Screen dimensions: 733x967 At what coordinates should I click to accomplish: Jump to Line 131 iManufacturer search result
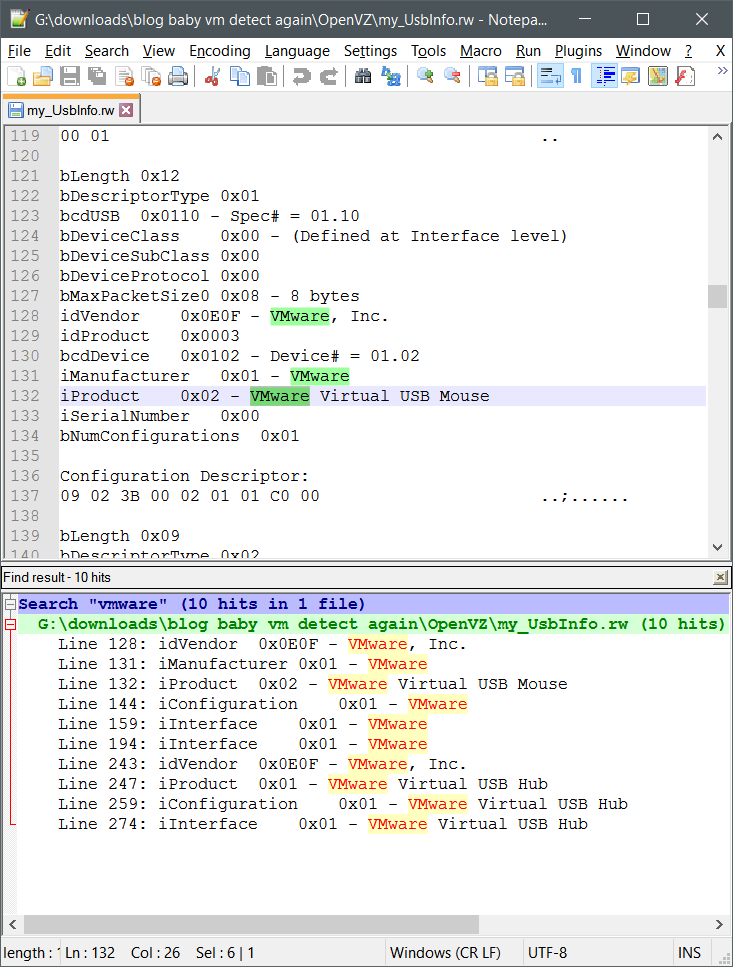point(242,664)
